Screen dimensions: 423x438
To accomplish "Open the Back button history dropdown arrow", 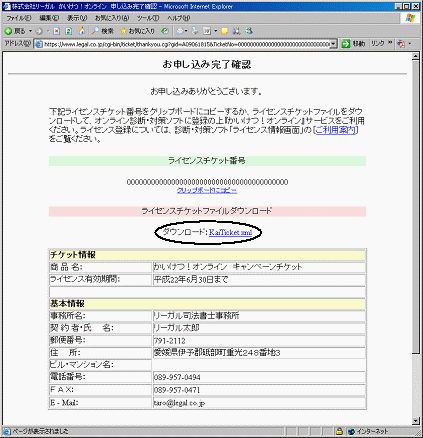I will pos(30,31).
